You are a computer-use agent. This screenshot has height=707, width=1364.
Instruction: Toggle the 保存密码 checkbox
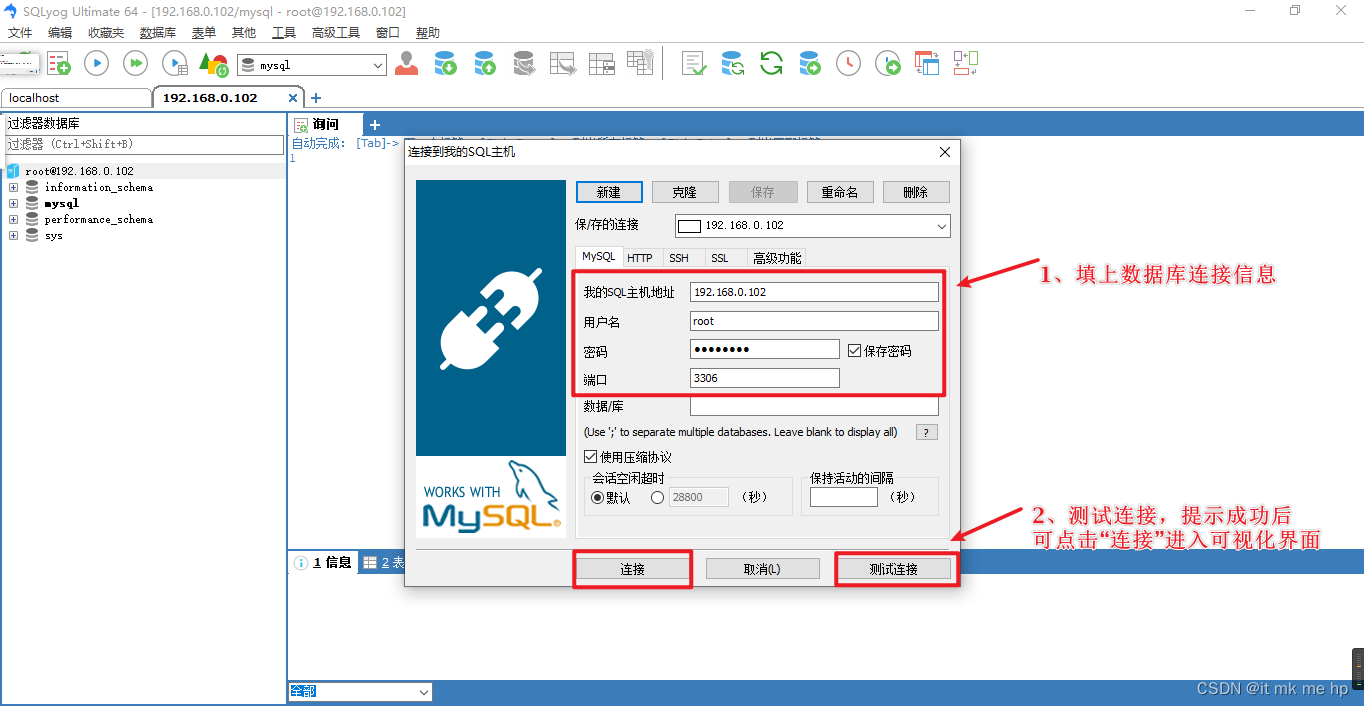[x=854, y=351]
